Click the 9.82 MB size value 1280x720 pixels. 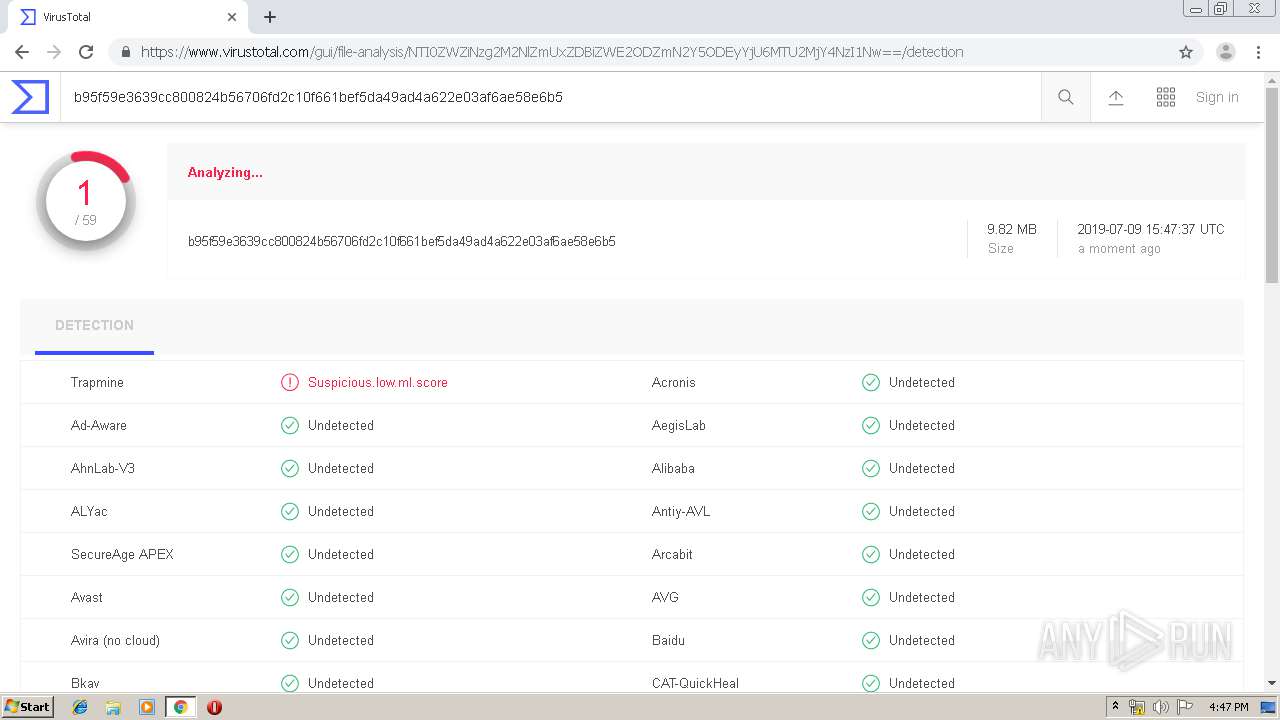1012,229
